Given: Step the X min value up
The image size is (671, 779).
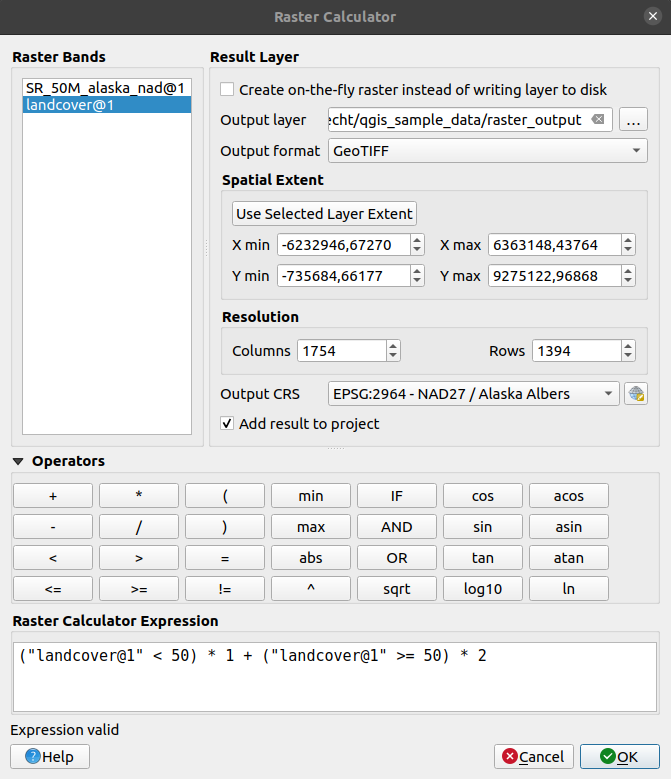Looking at the screenshot, I should [417, 240].
